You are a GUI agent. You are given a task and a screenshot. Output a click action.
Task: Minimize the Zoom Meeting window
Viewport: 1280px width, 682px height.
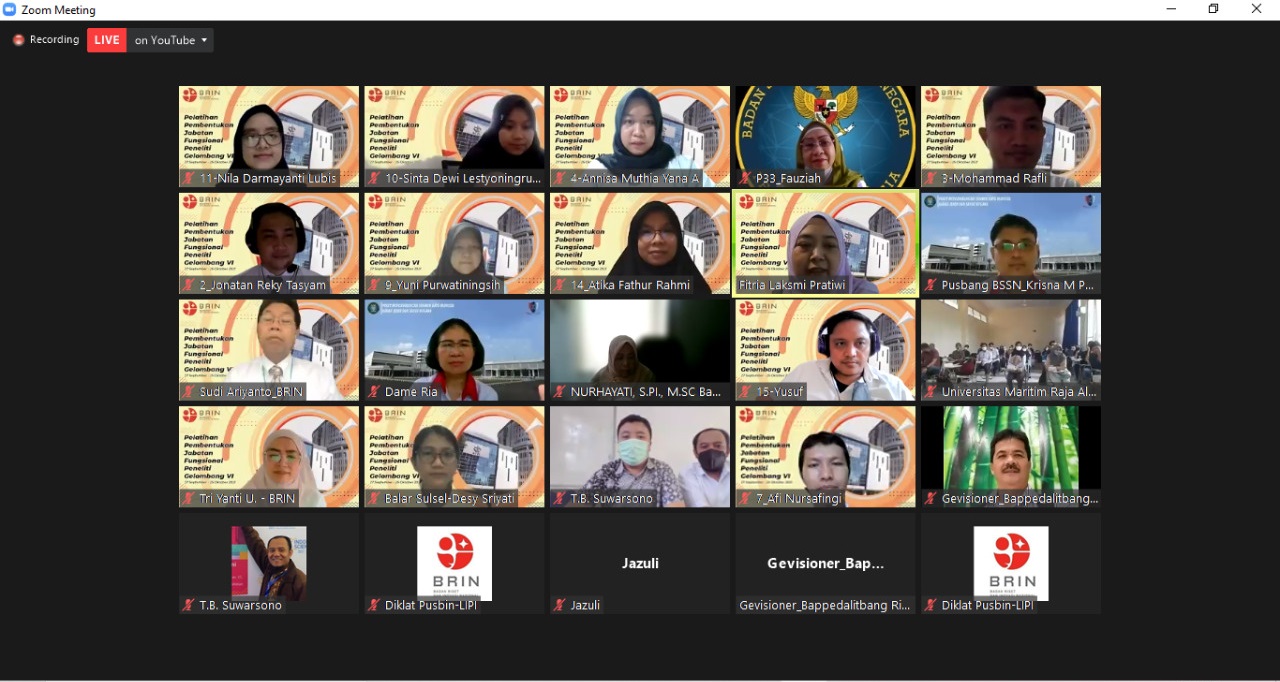[x=1171, y=9]
